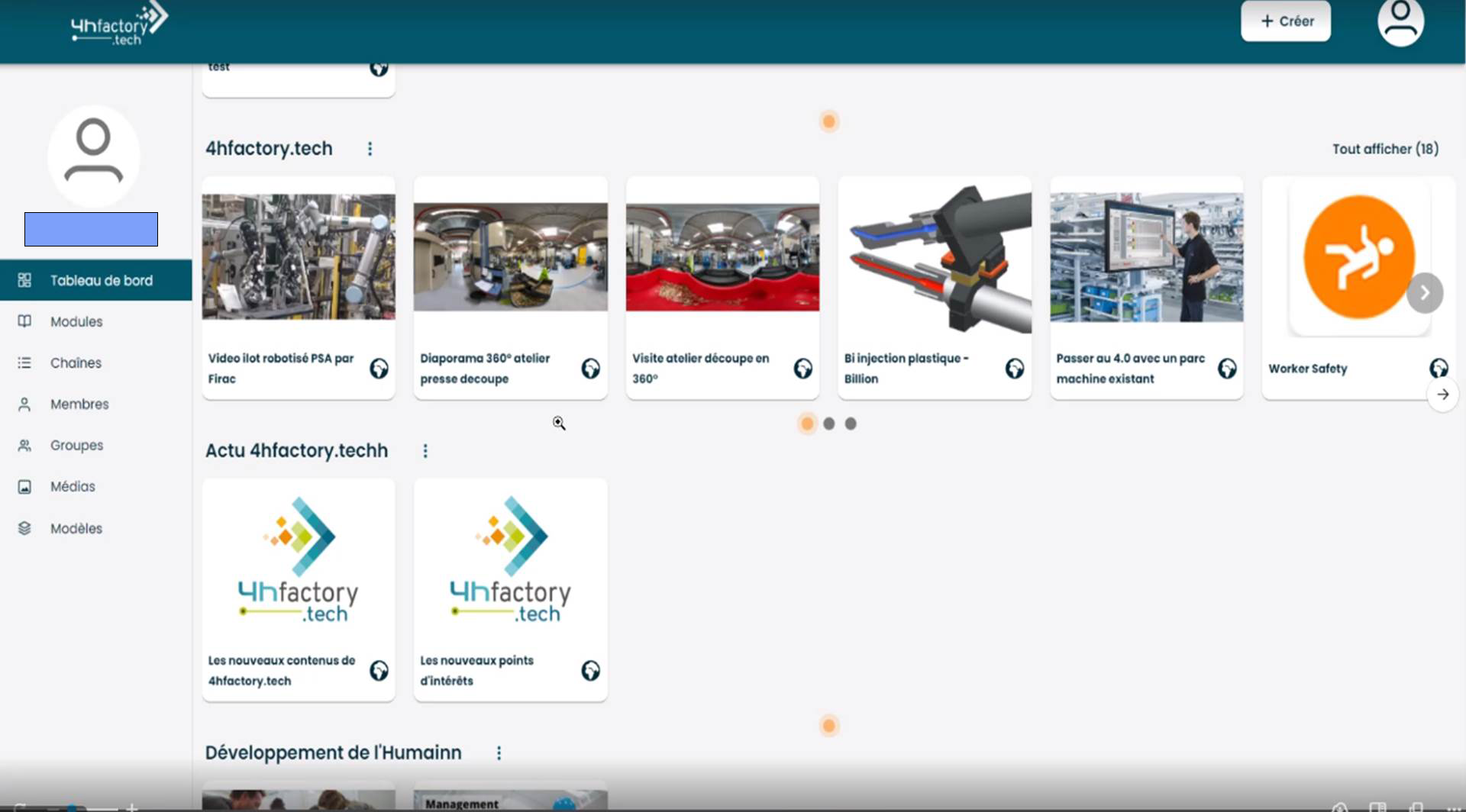Click Tout afficher (18) link
This screenshot has width=1466, height=812.
coord(1385,149)
